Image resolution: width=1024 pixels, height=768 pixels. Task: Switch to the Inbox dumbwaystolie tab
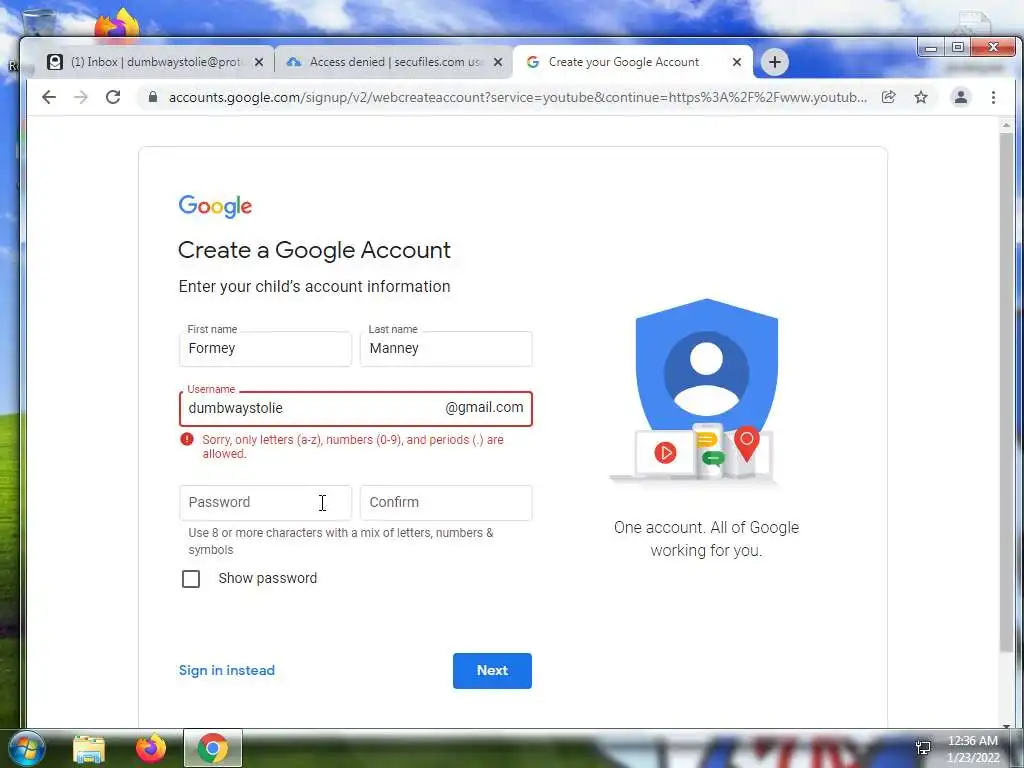point(155,62)
